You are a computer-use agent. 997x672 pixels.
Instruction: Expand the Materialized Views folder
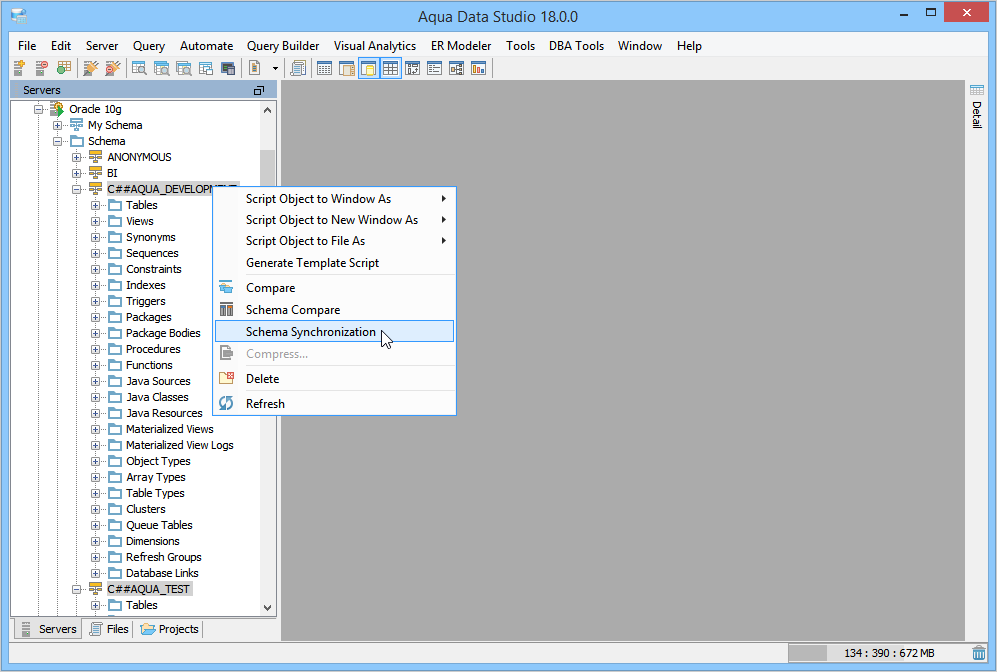tap(95, 429)
